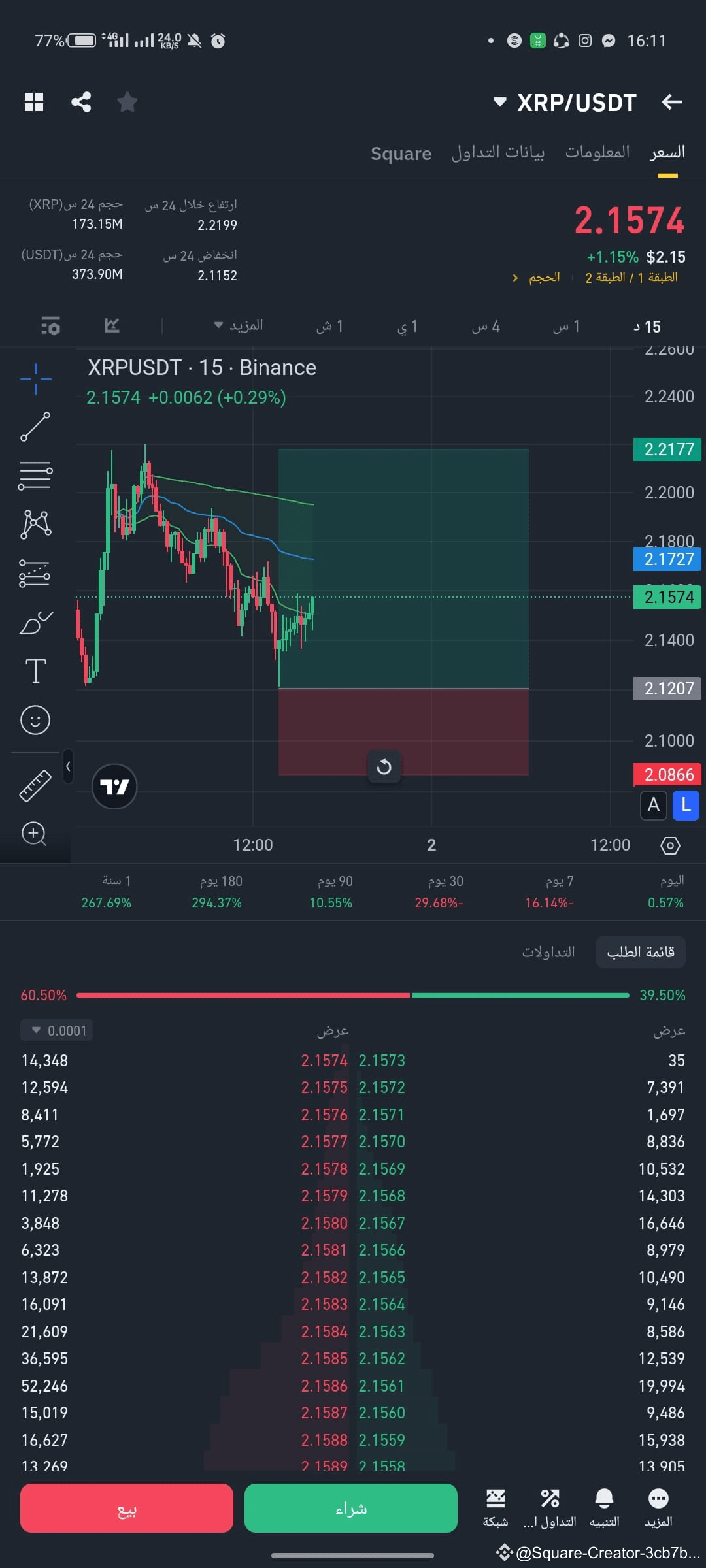
Task: Click the 2.1727 blue price label
Action: click(x=667, y=559)
